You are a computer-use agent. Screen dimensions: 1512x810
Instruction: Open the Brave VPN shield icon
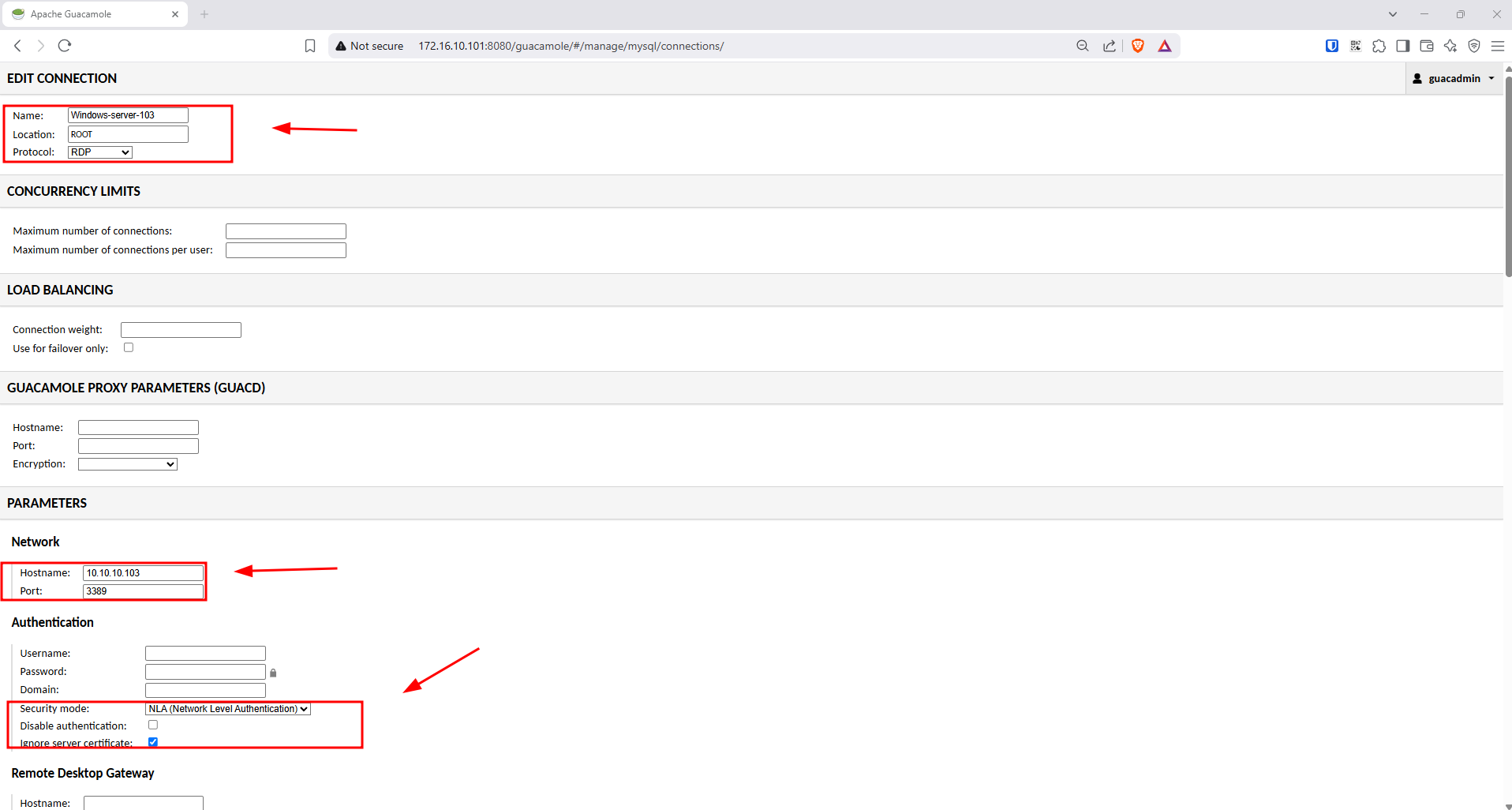(x=1474, y=46)
